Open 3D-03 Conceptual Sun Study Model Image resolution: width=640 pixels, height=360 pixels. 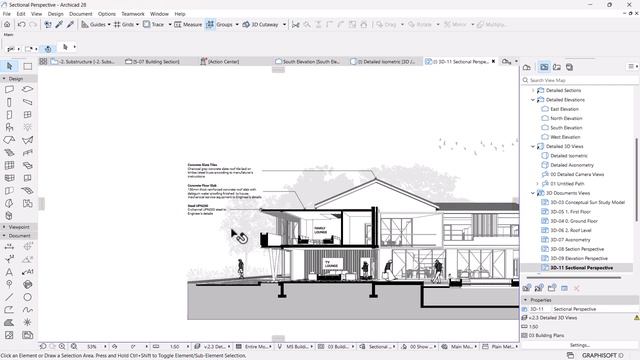(587, 202)
